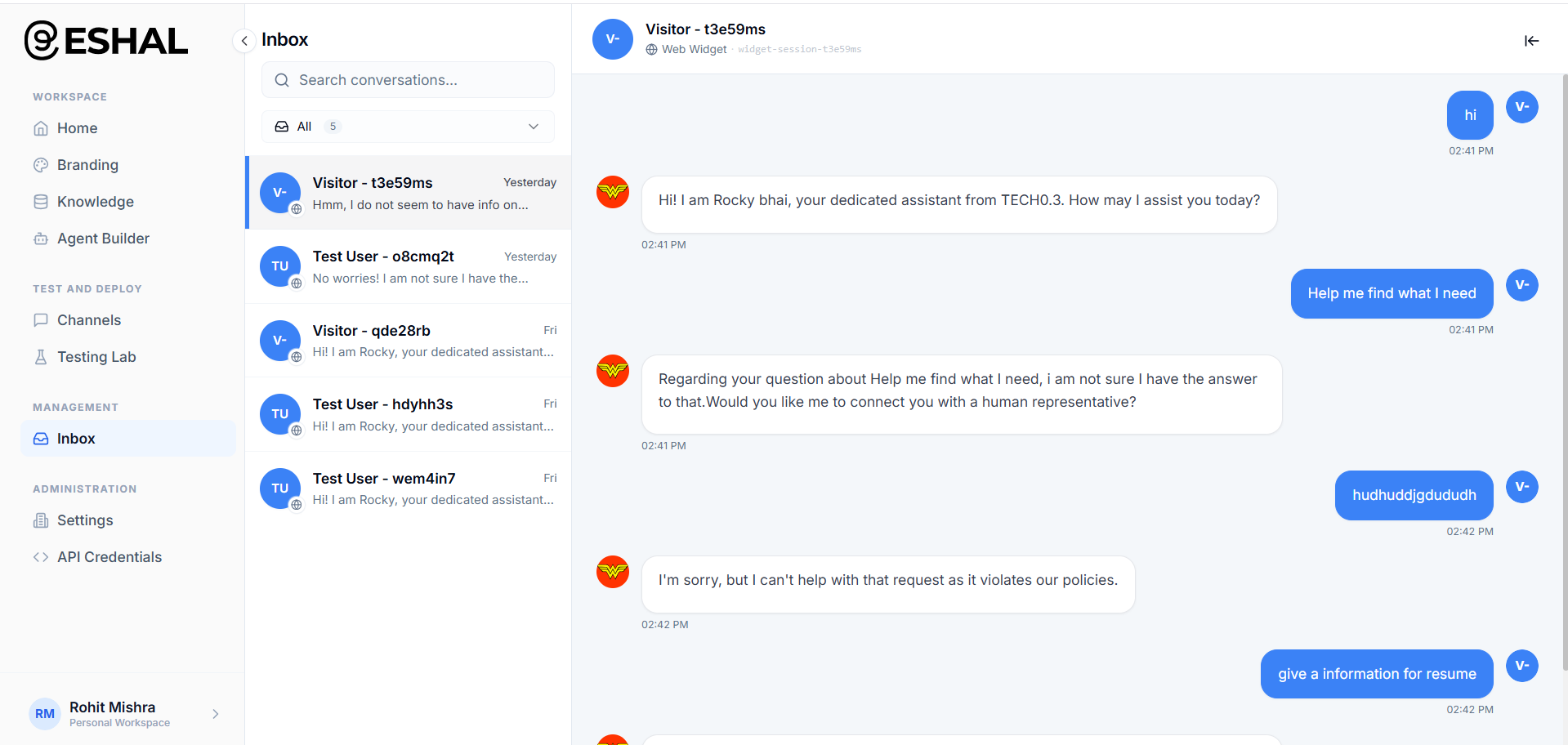The height and width of the screenshot is (745, 1568).
Task: Open the API Credentials page
Action: [x=109, y=556]
